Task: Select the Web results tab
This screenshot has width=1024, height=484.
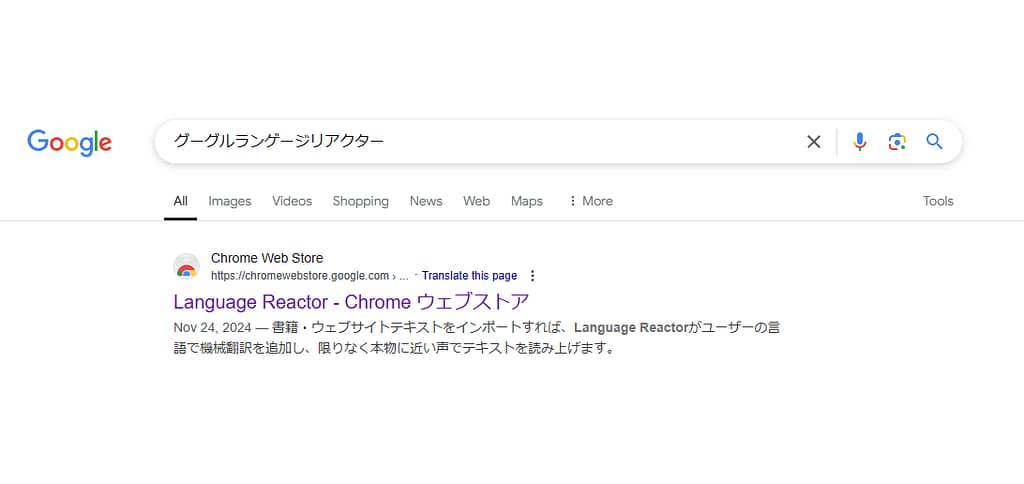Action: coord(476,201)
